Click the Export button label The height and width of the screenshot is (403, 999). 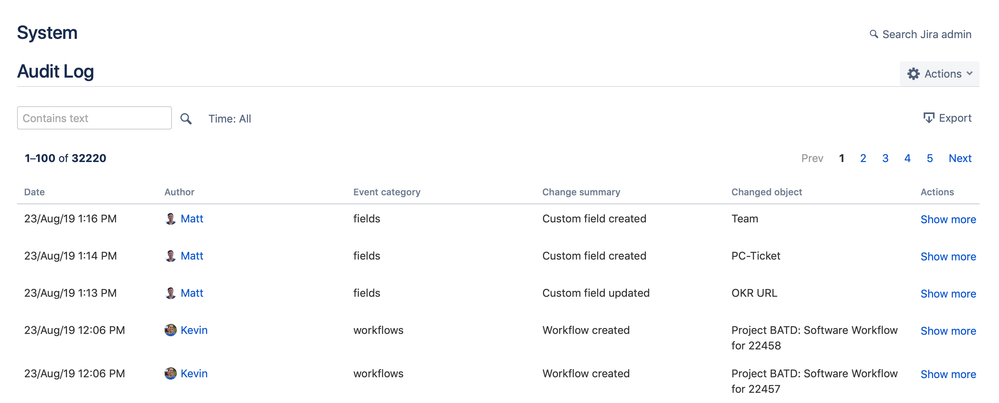[x=955, y=118]
